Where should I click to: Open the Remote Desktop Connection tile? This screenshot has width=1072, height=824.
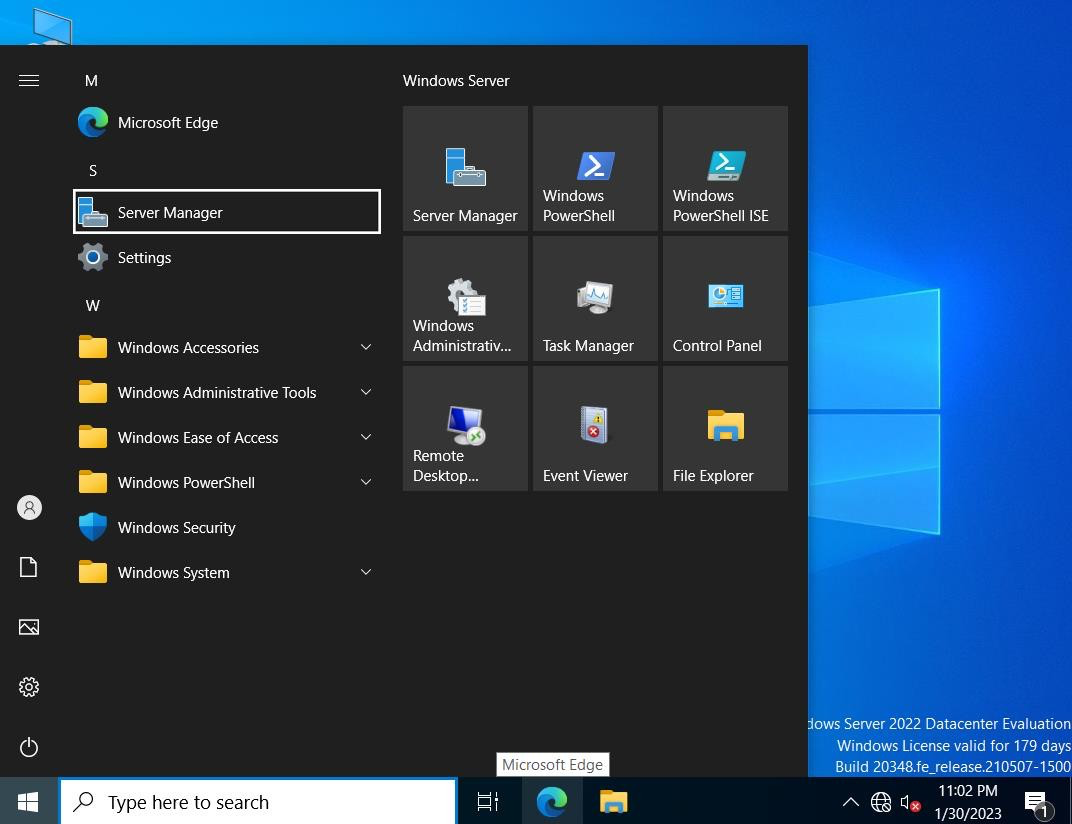(x=465, y=428)
